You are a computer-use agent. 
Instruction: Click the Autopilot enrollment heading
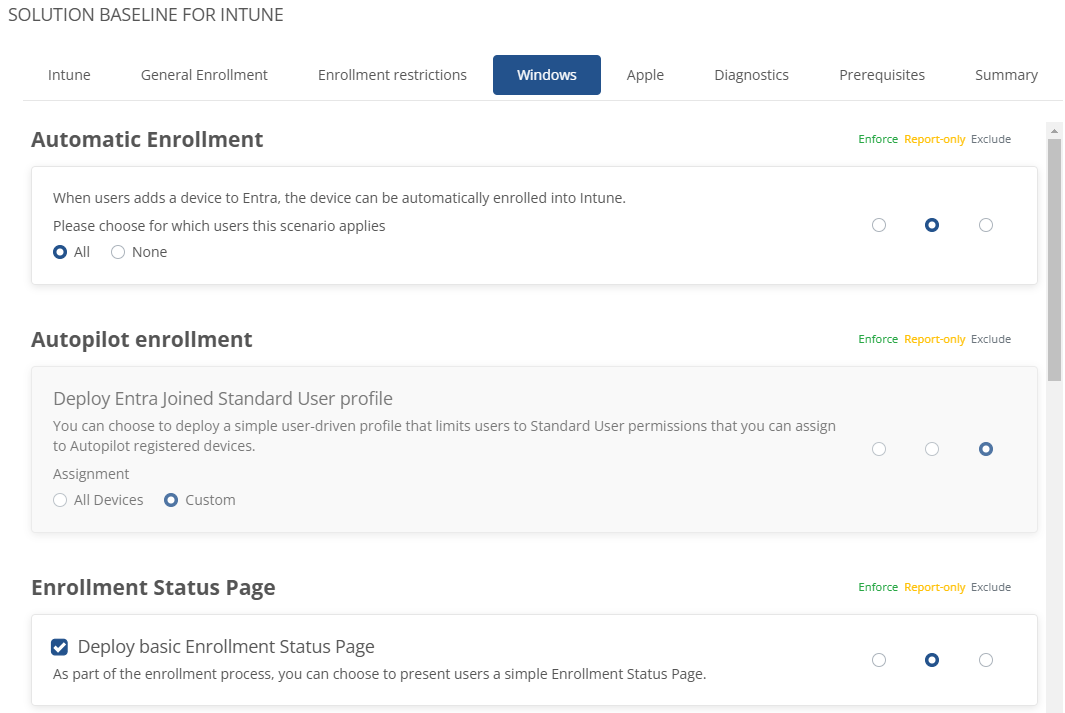click(x=142, y=340)
